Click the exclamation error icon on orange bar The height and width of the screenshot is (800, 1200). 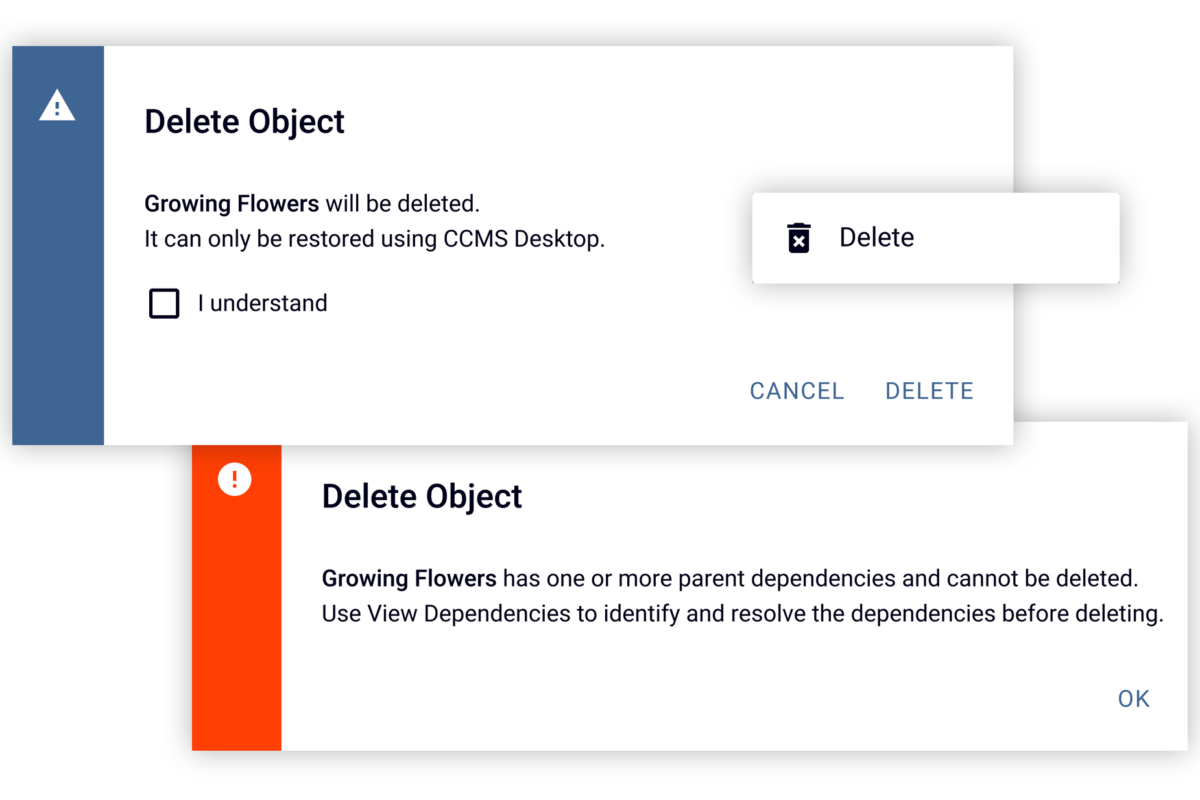click(x=234, y=479)
